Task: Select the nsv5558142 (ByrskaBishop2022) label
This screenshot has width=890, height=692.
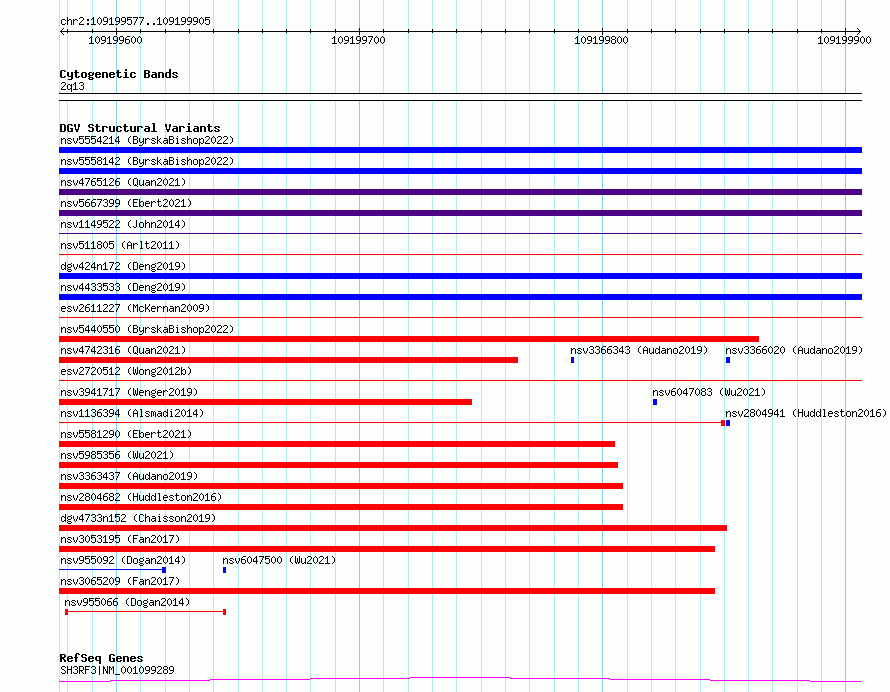Action: (147, 161)
